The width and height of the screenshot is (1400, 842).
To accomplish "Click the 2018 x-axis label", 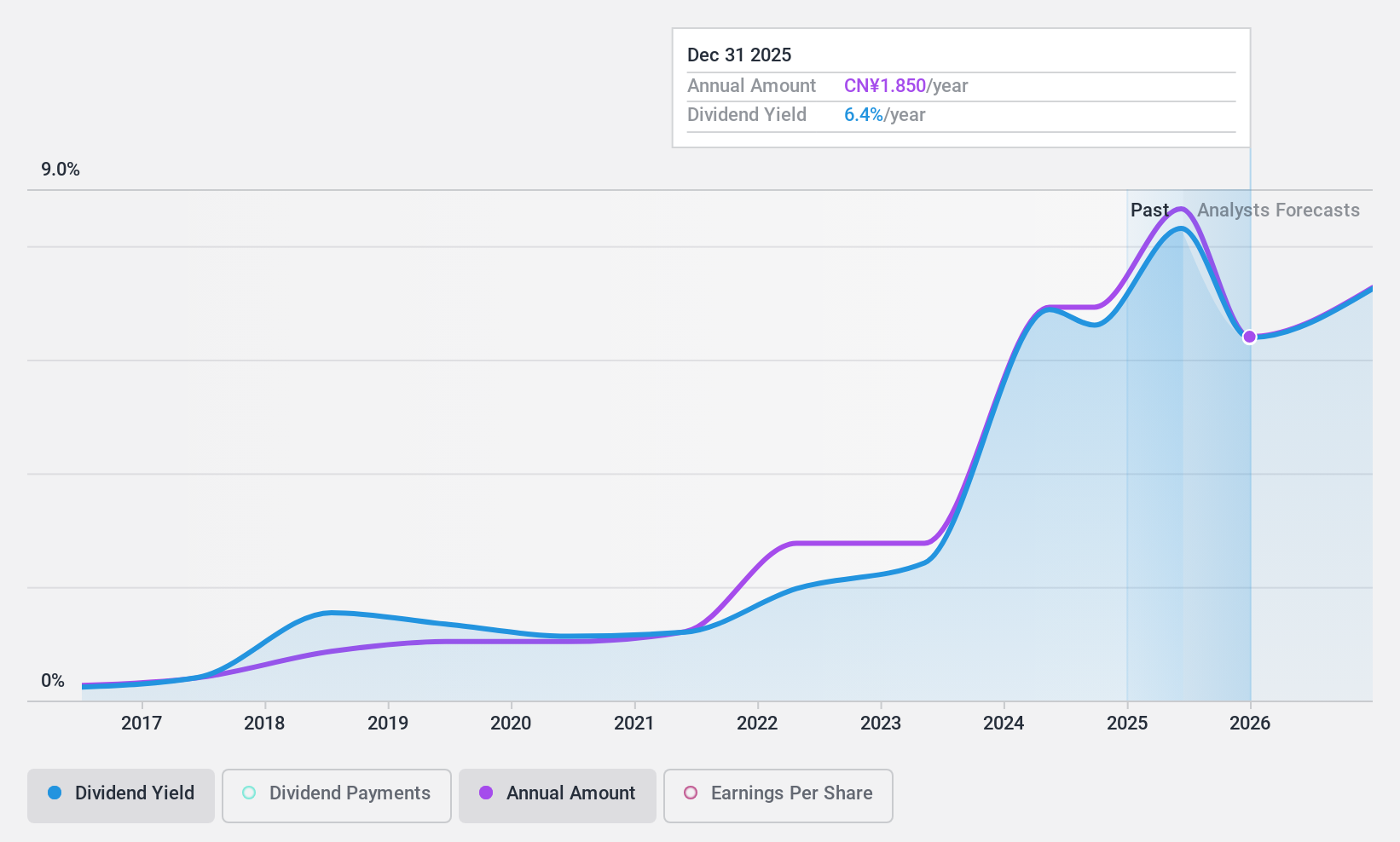I will click(x=264, y=724).
